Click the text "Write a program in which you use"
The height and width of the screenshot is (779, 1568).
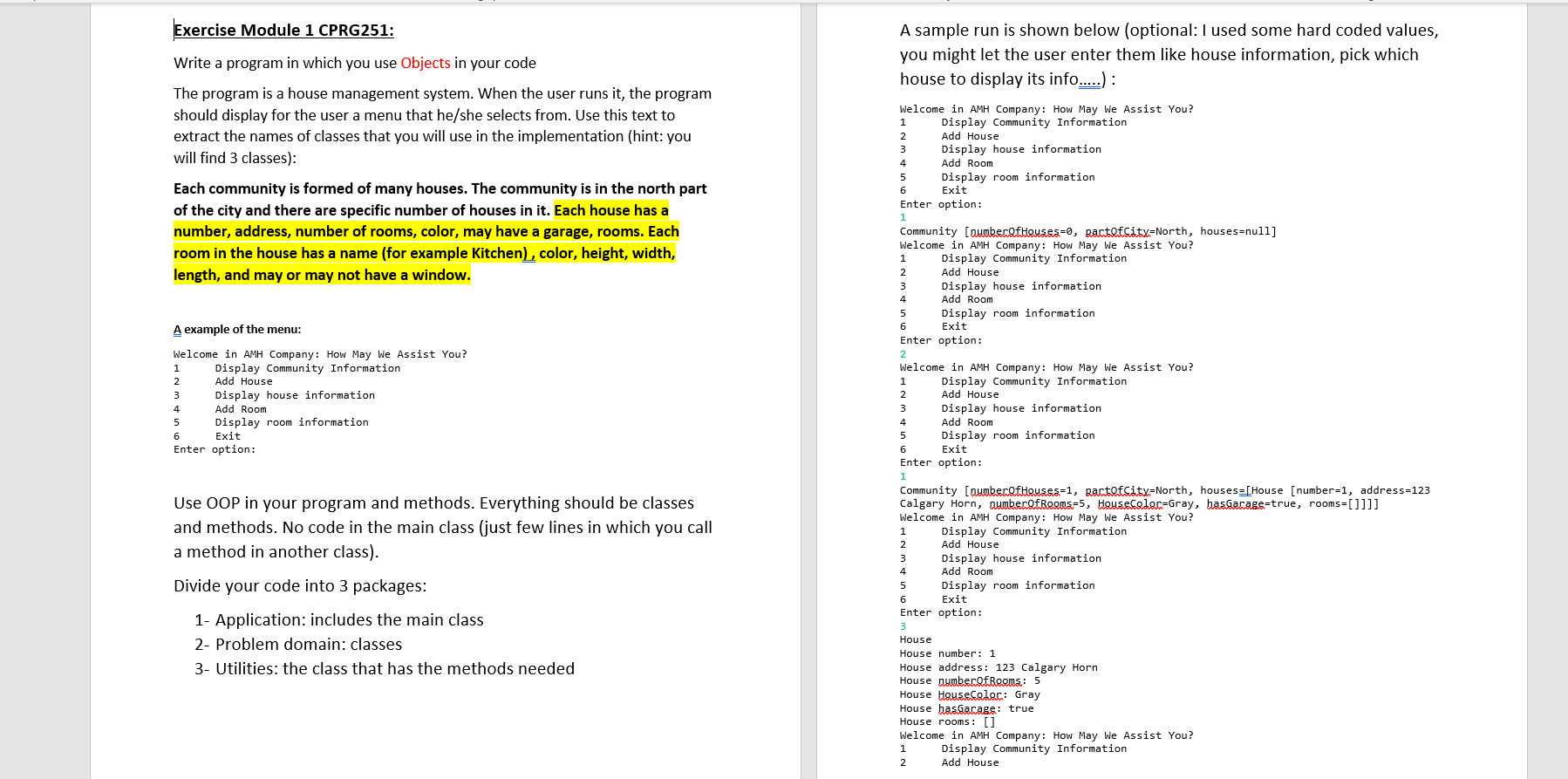(x=285, y=63)
